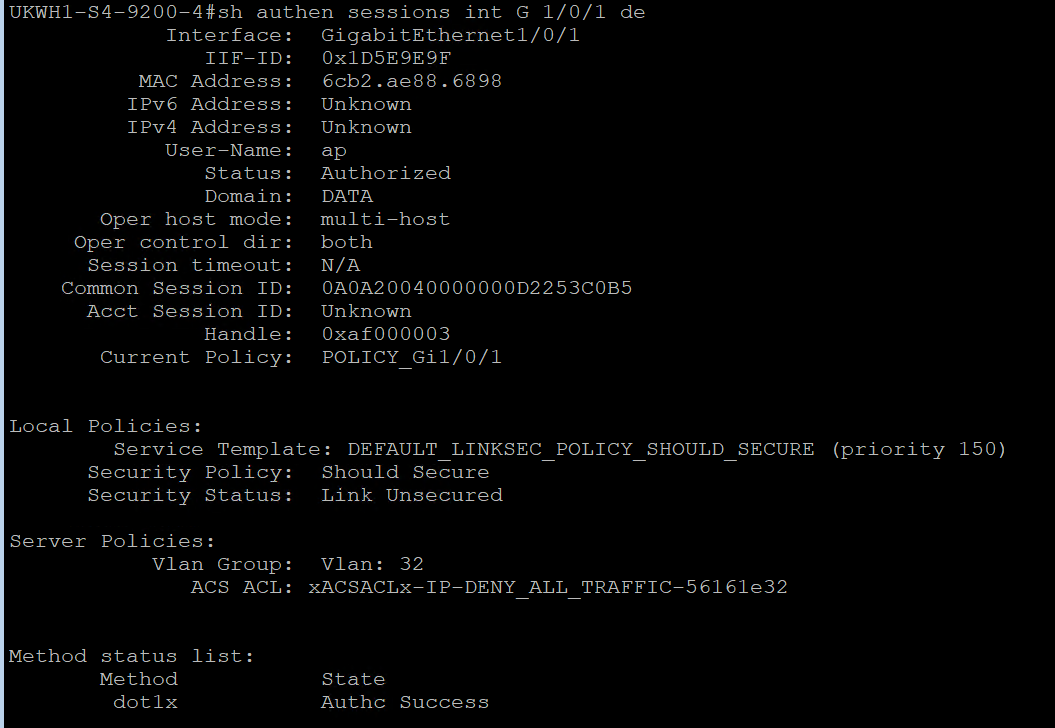Click the Handle value 0xaf000003
This screenshot has height=728, width=1055.
click(x=386, y=334)
